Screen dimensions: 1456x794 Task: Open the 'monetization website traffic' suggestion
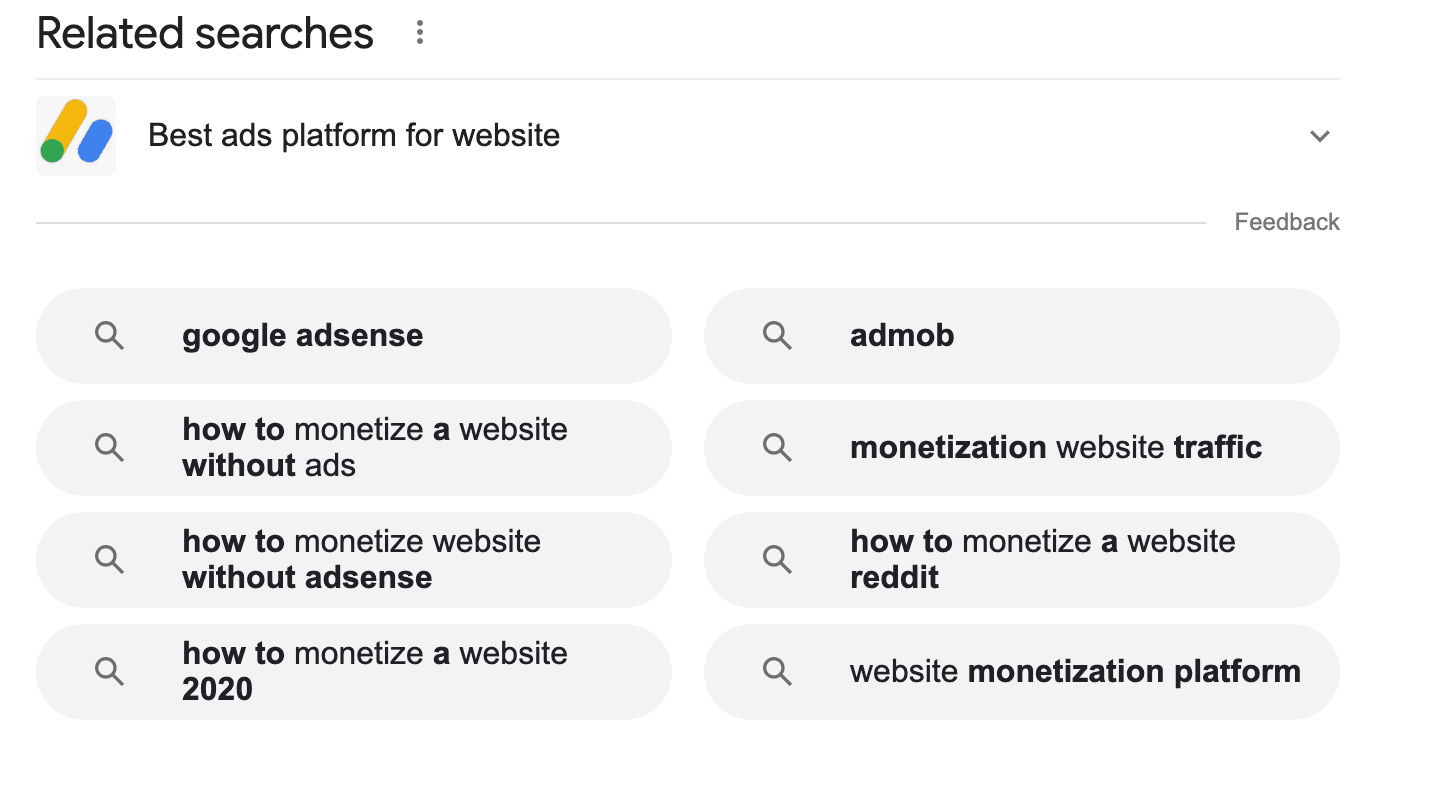(x=1055, y=448)
